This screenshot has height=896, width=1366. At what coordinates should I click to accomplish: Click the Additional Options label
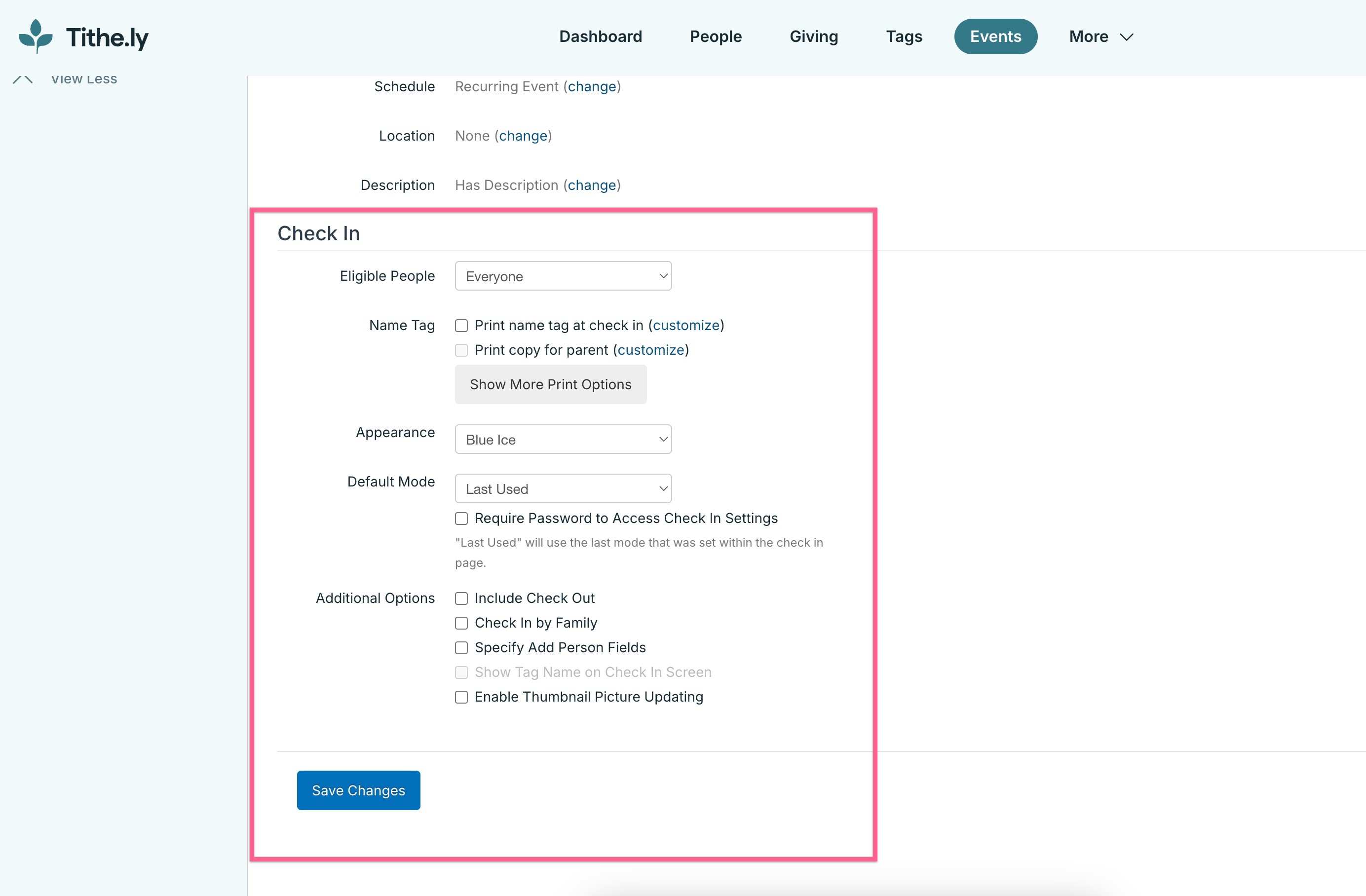point(376,598)
